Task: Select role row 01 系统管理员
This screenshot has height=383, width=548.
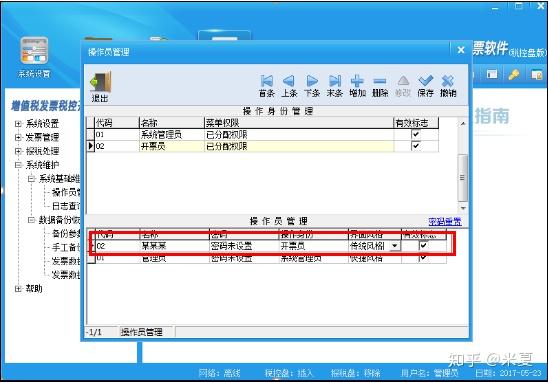Action: coord(262,134)
